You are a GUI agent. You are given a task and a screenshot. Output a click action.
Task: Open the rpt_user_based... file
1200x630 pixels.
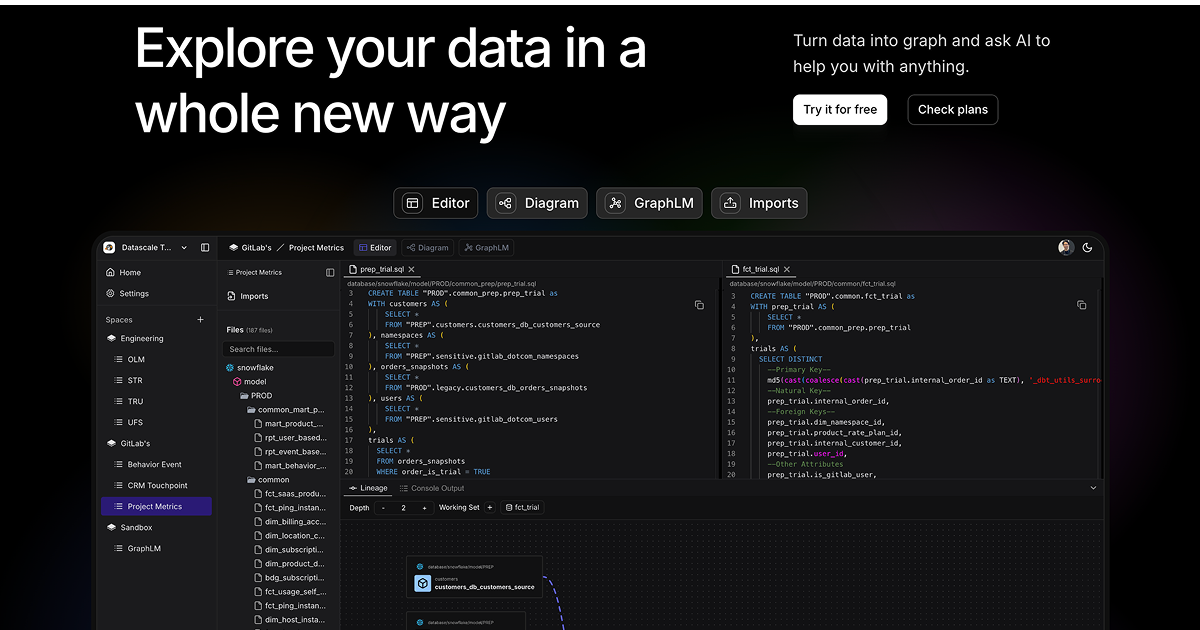[290, 437]
